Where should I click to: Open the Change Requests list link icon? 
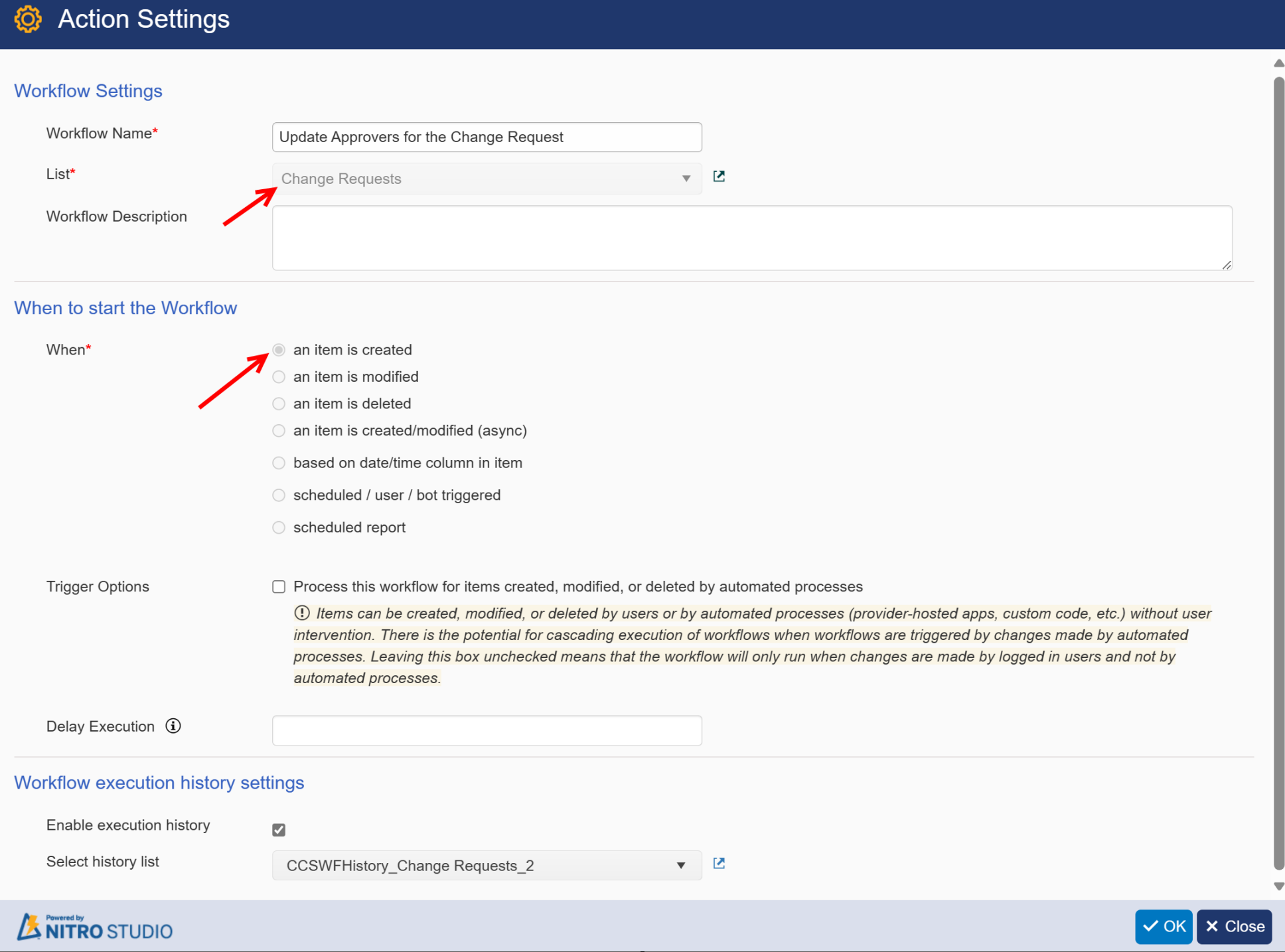click(719, 177)
